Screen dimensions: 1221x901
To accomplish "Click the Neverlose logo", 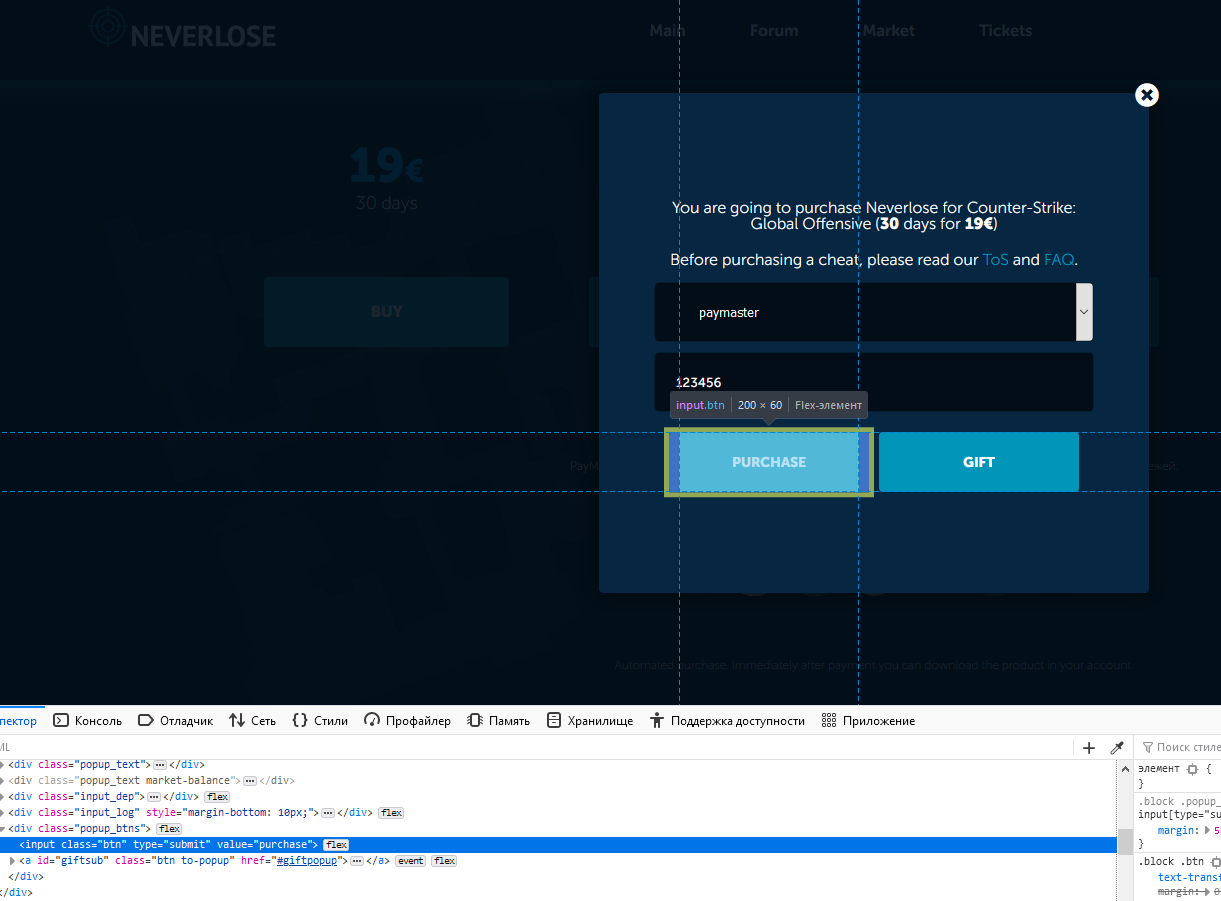I will [182, 30].
